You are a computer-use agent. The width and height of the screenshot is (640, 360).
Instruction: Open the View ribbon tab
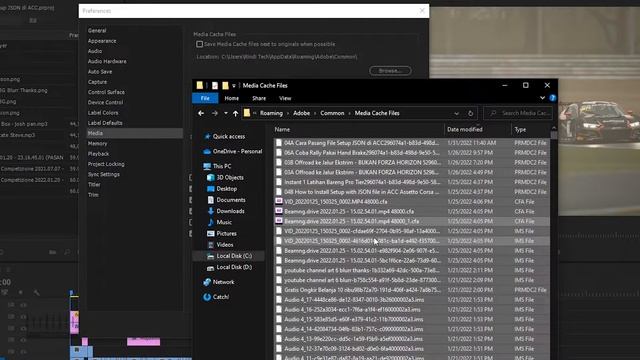coord(285,98)
